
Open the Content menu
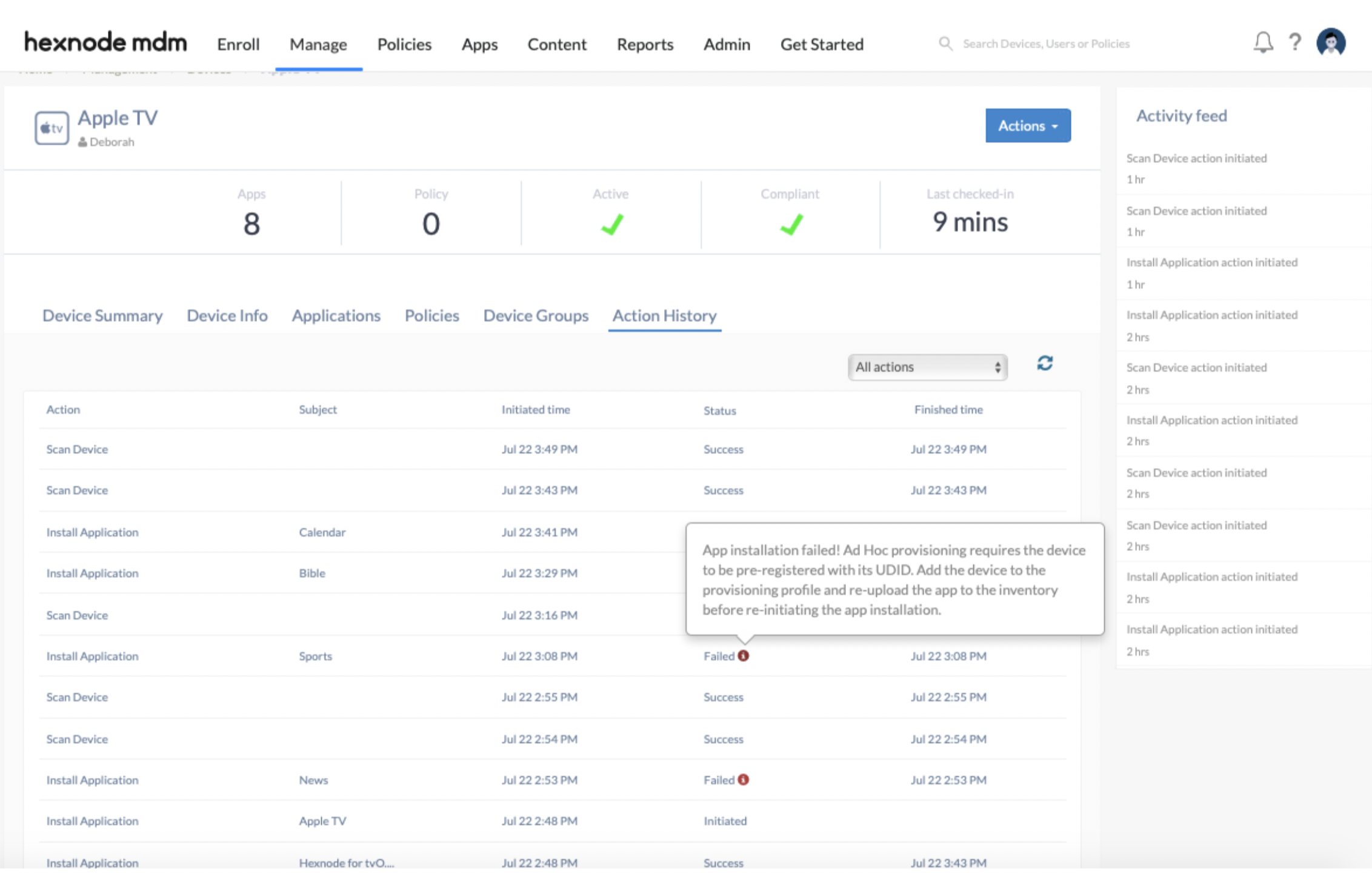point(557,44)
